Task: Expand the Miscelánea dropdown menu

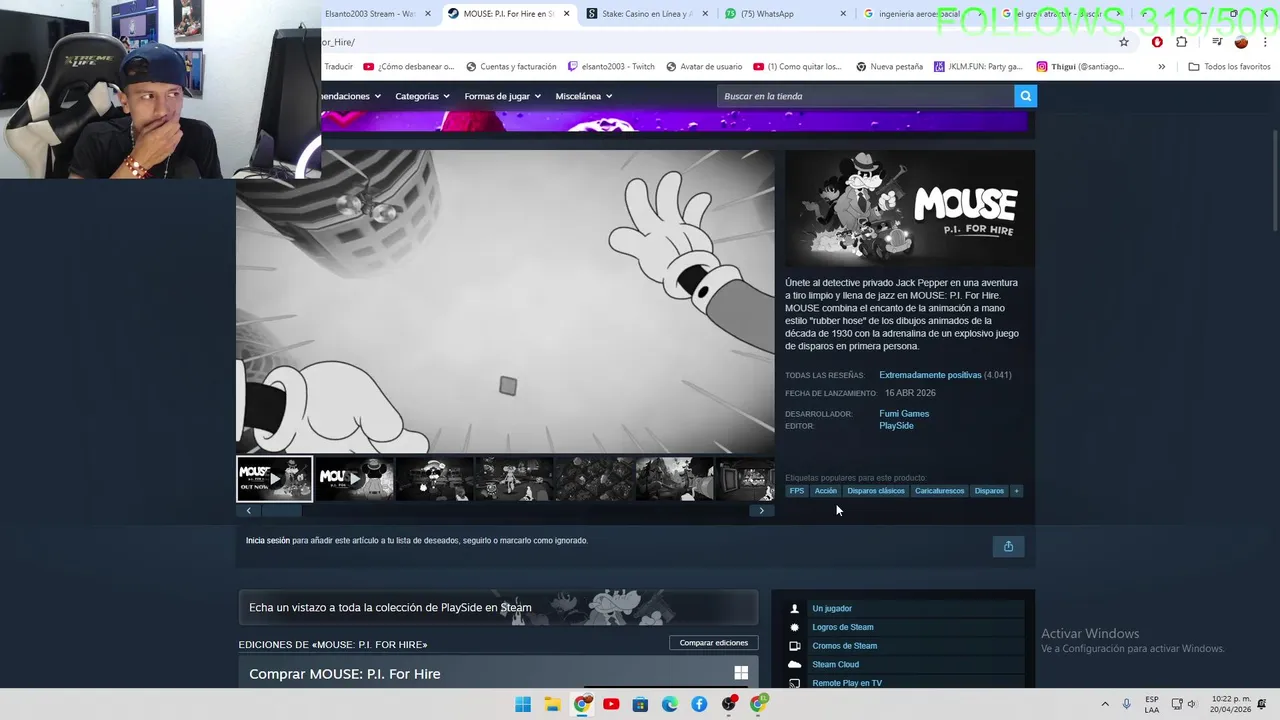Action: pos(584,96)
